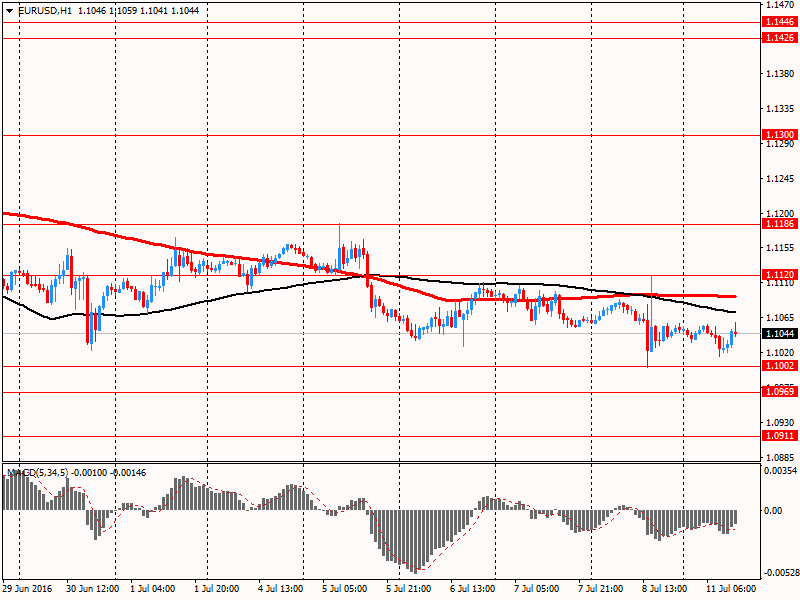Click the MACD(5,34,5) indicator label
The width and height of the screenshot is (800, 600).
point(37,473)
